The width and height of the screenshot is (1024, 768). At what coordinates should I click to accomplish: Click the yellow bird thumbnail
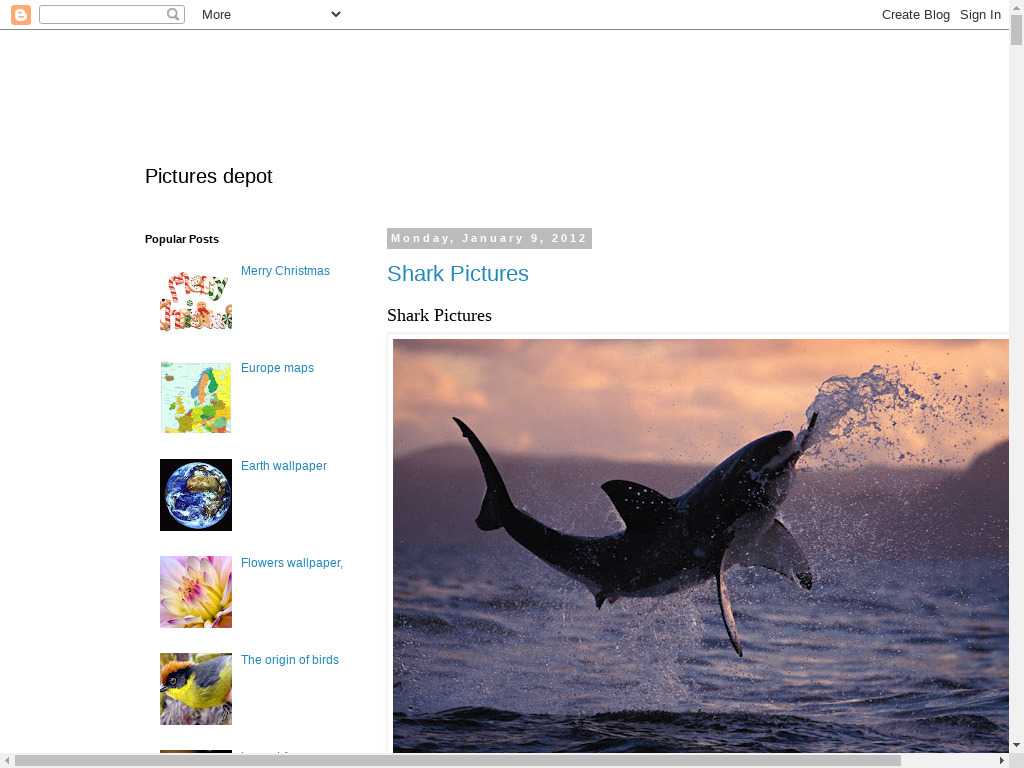point(196,689)
